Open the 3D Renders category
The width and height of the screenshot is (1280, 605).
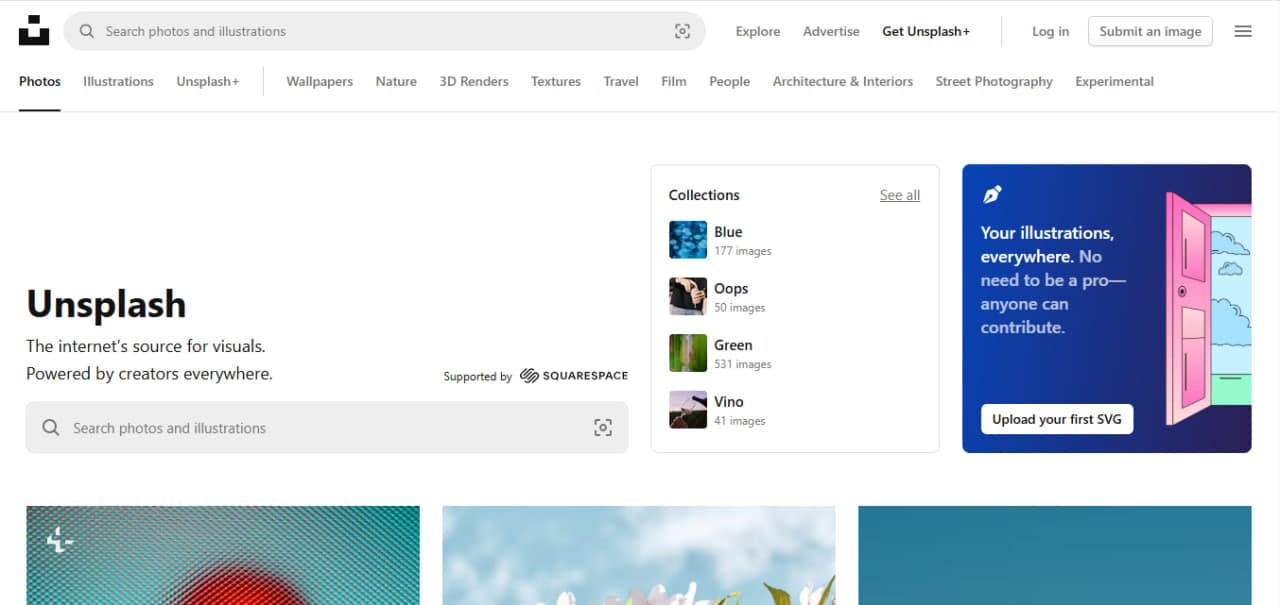(474, 81)
